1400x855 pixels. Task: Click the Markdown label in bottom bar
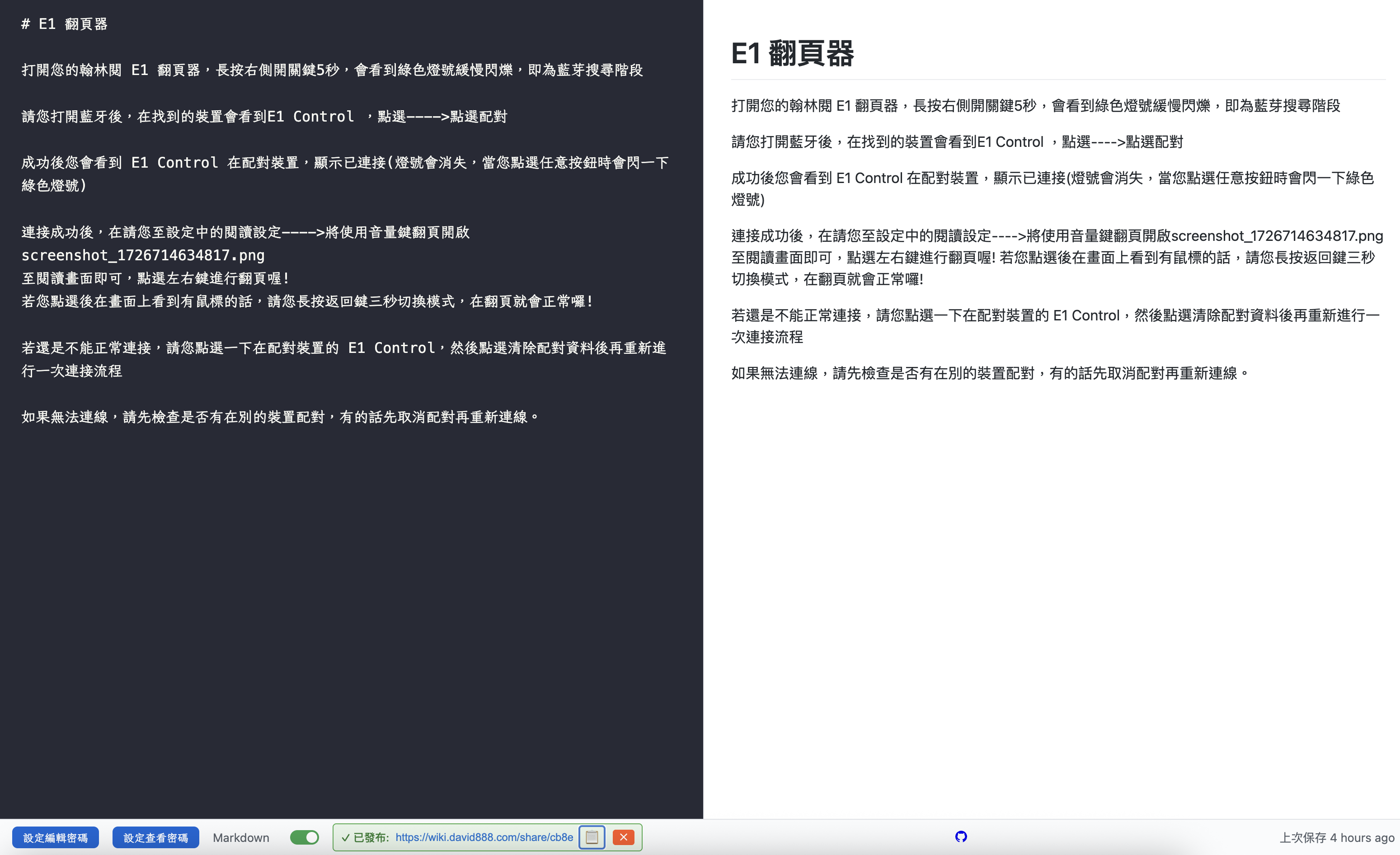pyautogui.click(x=241, y=837)
